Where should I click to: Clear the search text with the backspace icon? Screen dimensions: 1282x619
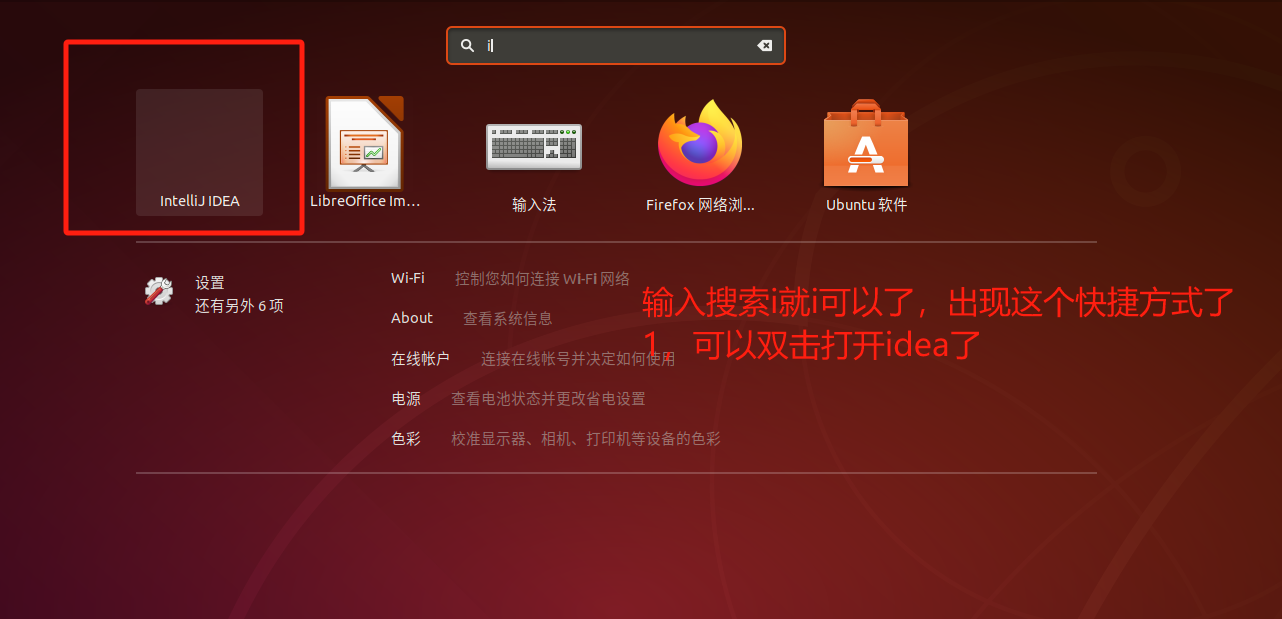(x=764, y=45)
